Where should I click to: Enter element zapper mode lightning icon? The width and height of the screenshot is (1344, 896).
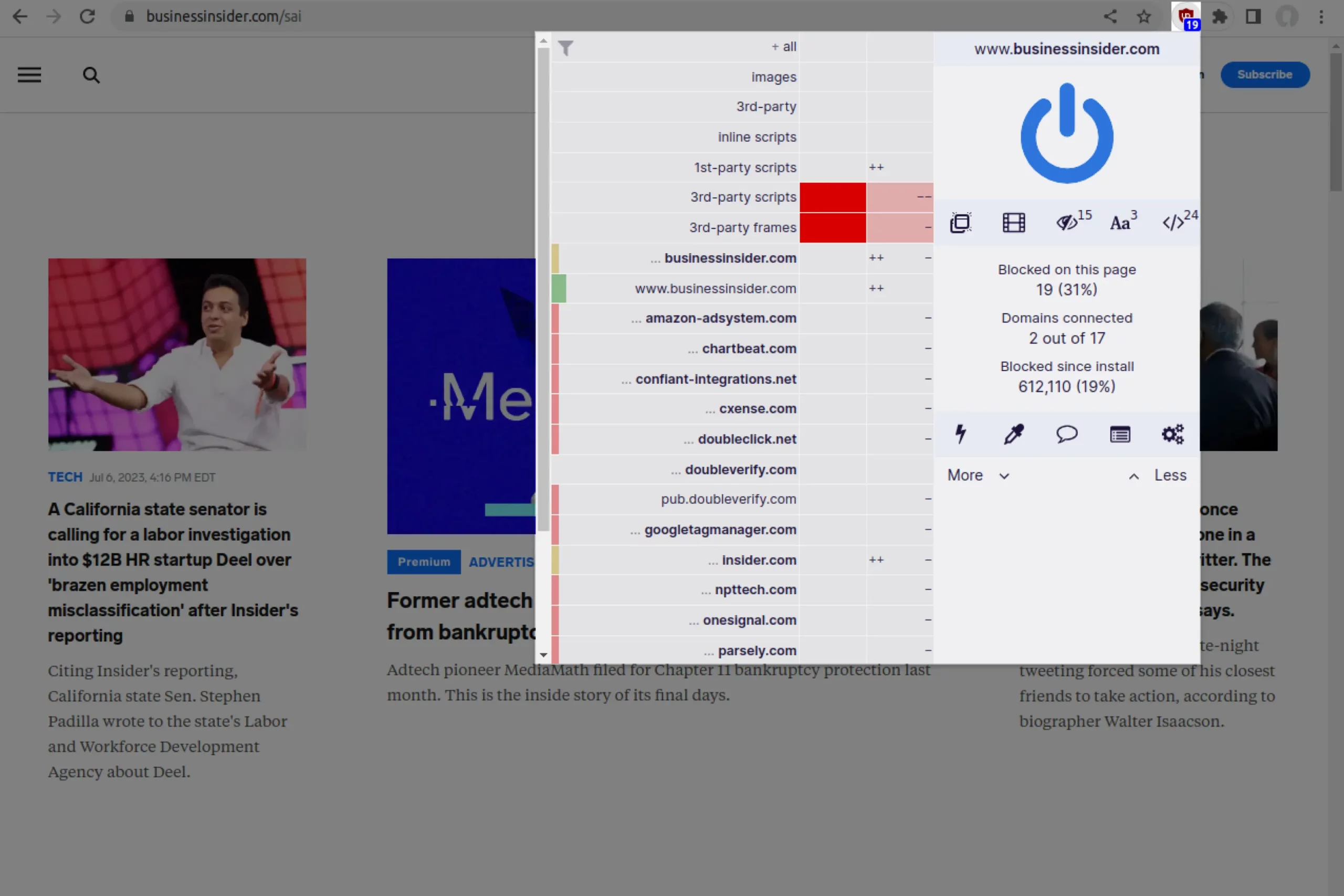pyautogui.click(x=961, y=434)
